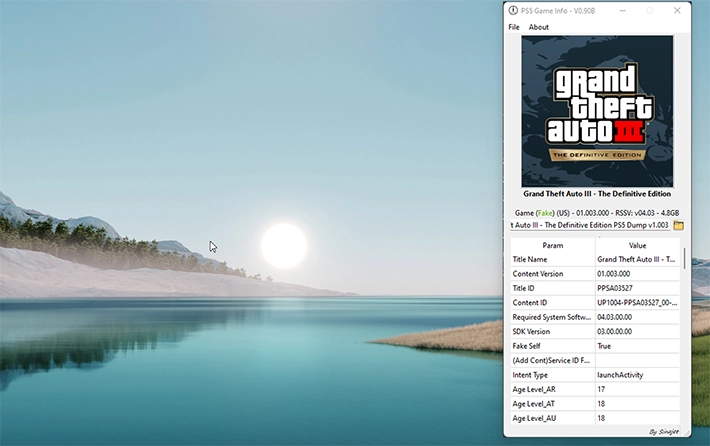710x446 pixels.
Task: Click the GTA III cover art thumbnail
Action: [597, 111]
